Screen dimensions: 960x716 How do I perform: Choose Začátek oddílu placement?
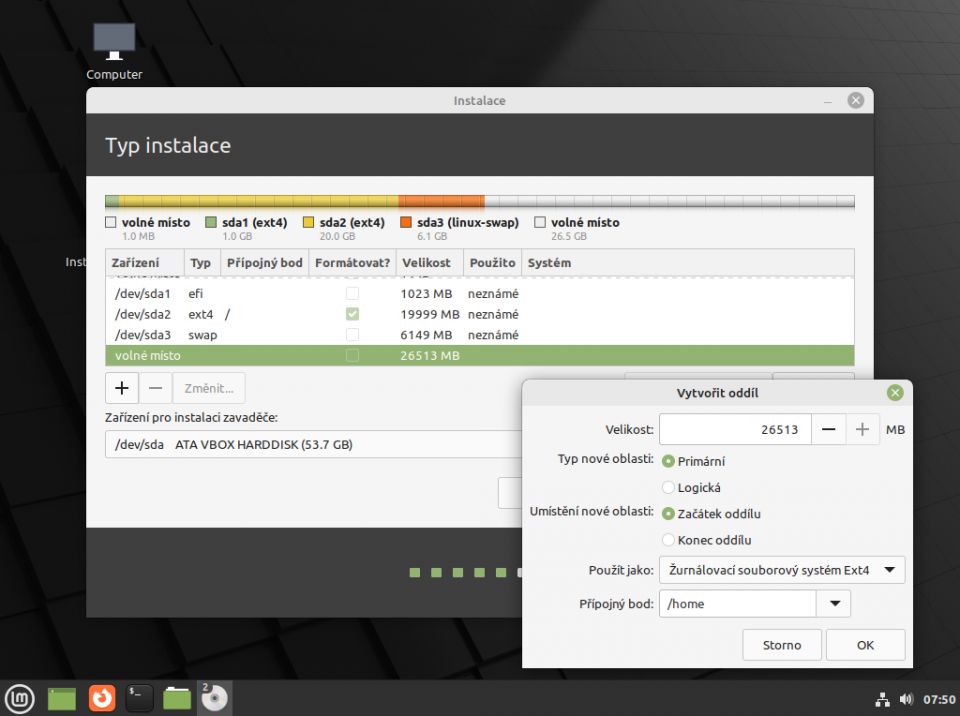pyautogui.click(x=711, y=514)
